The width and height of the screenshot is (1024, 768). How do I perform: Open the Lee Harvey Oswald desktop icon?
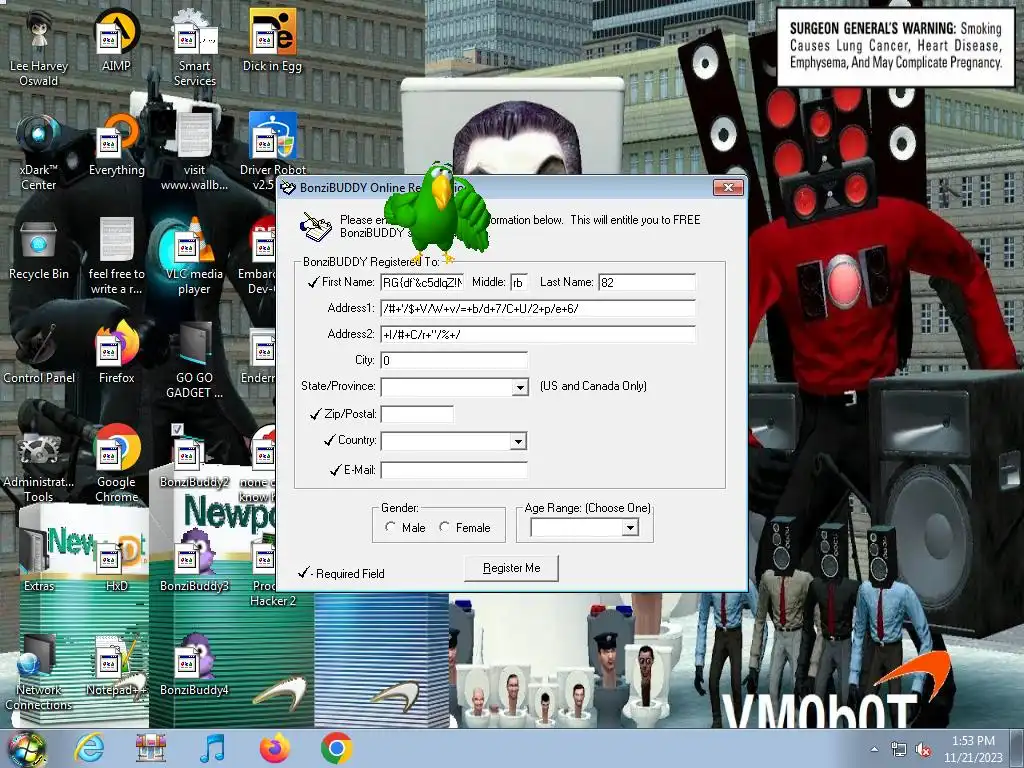38,48
